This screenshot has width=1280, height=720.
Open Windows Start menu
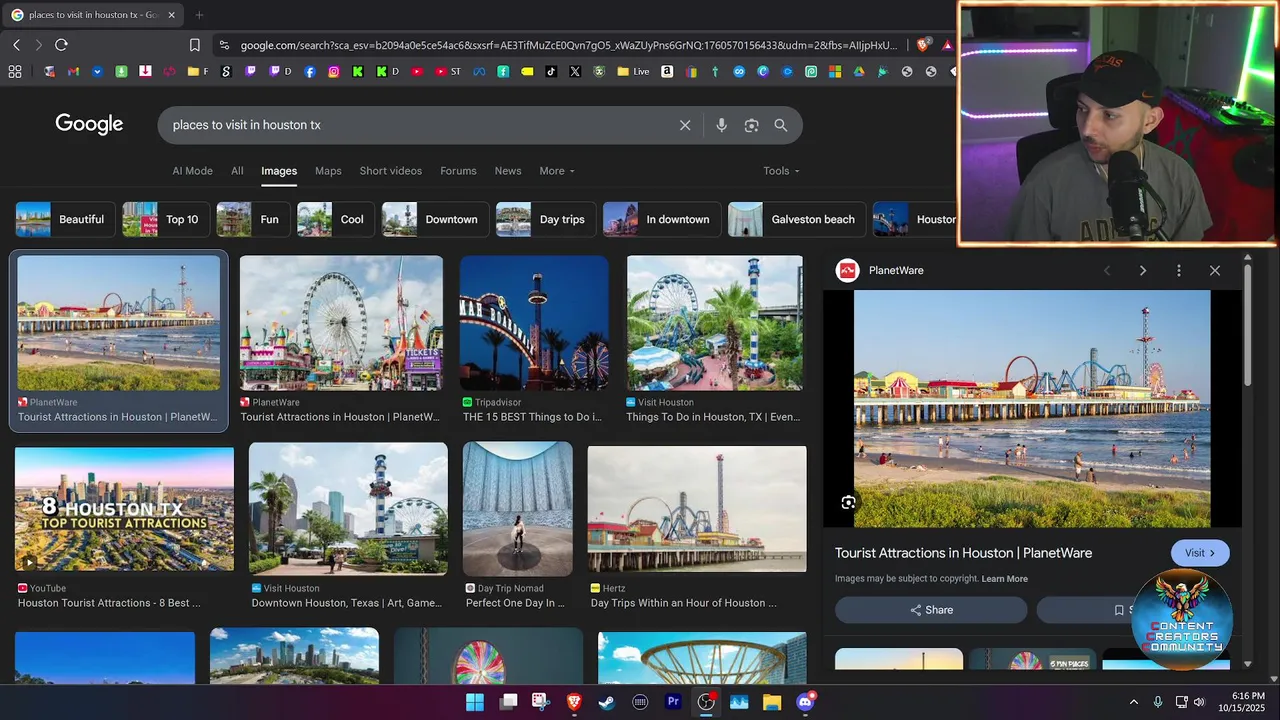475,702
